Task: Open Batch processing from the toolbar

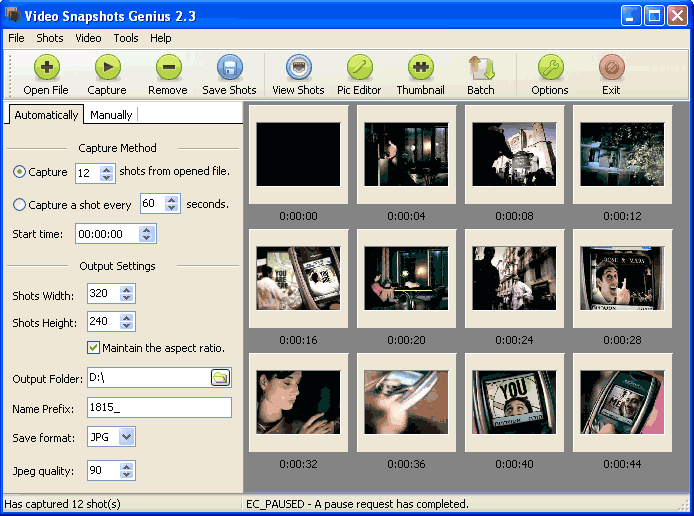Action: coord(481,68)
